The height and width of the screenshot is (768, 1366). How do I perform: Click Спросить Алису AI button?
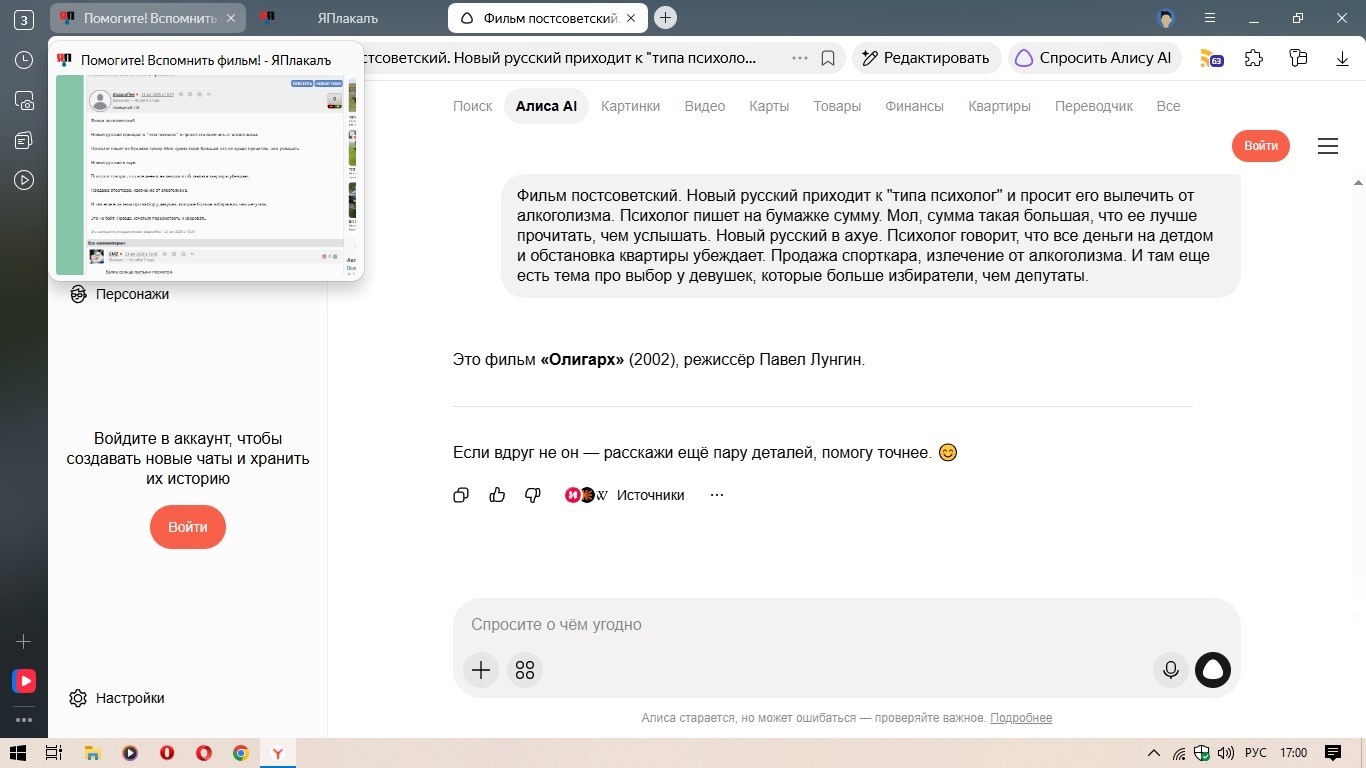(x=1095, y=58)
